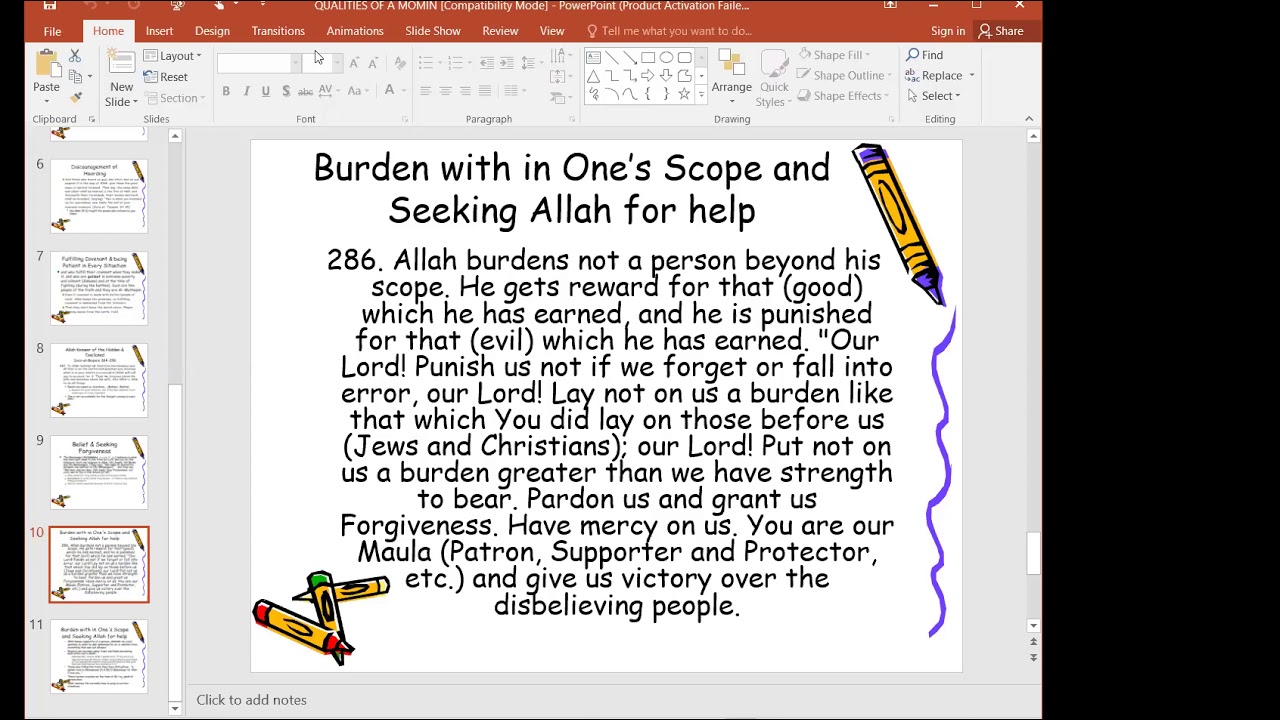The width and height of the screenshot is (1280, 720).
Task: Select the Left Brace shape
Action: pos(648,94)
